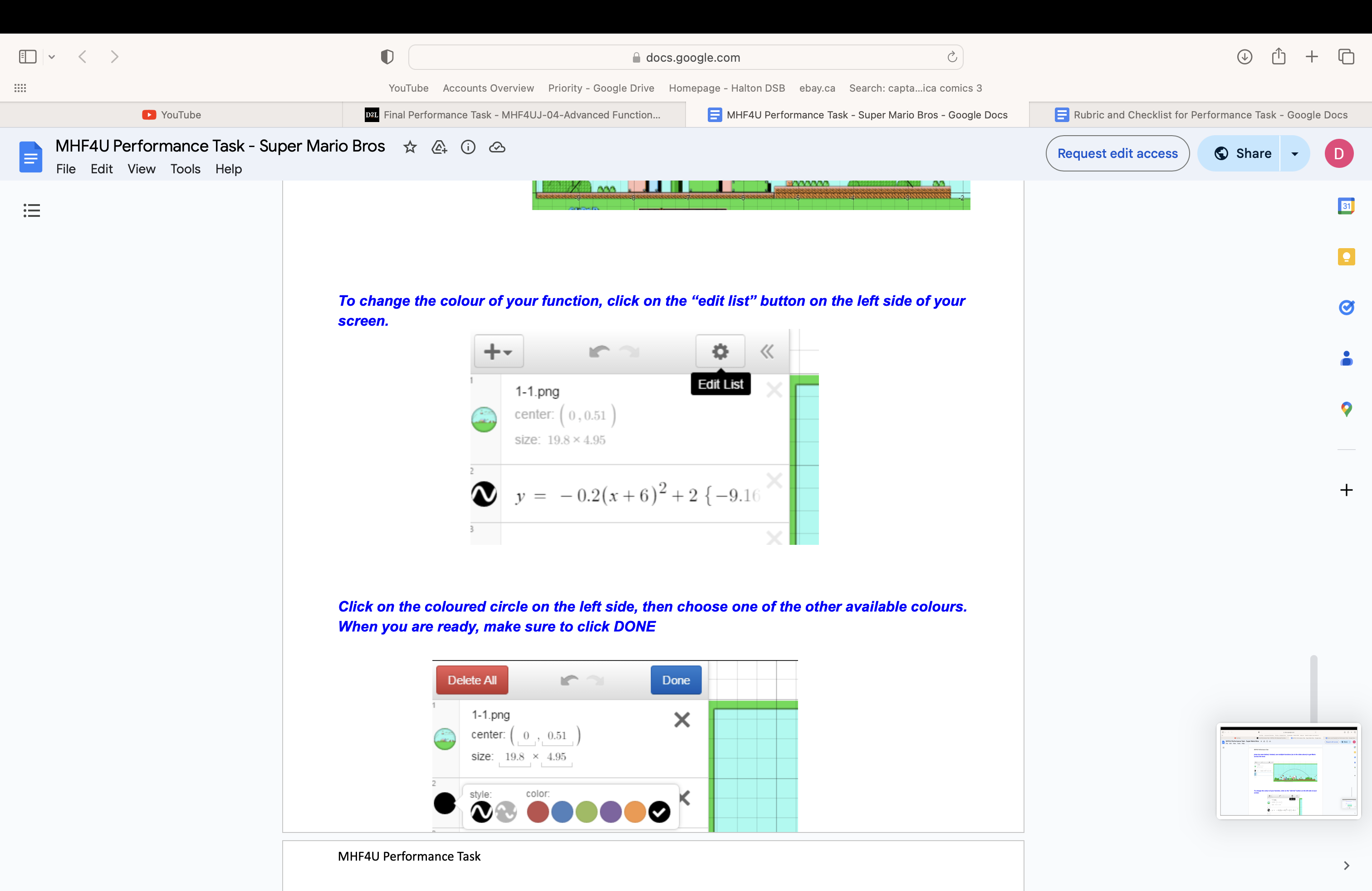Open the sidebar tab group chevron
Image resolution: width=1372 pixels, height=891 pixels.
click(x=53, y=56)
